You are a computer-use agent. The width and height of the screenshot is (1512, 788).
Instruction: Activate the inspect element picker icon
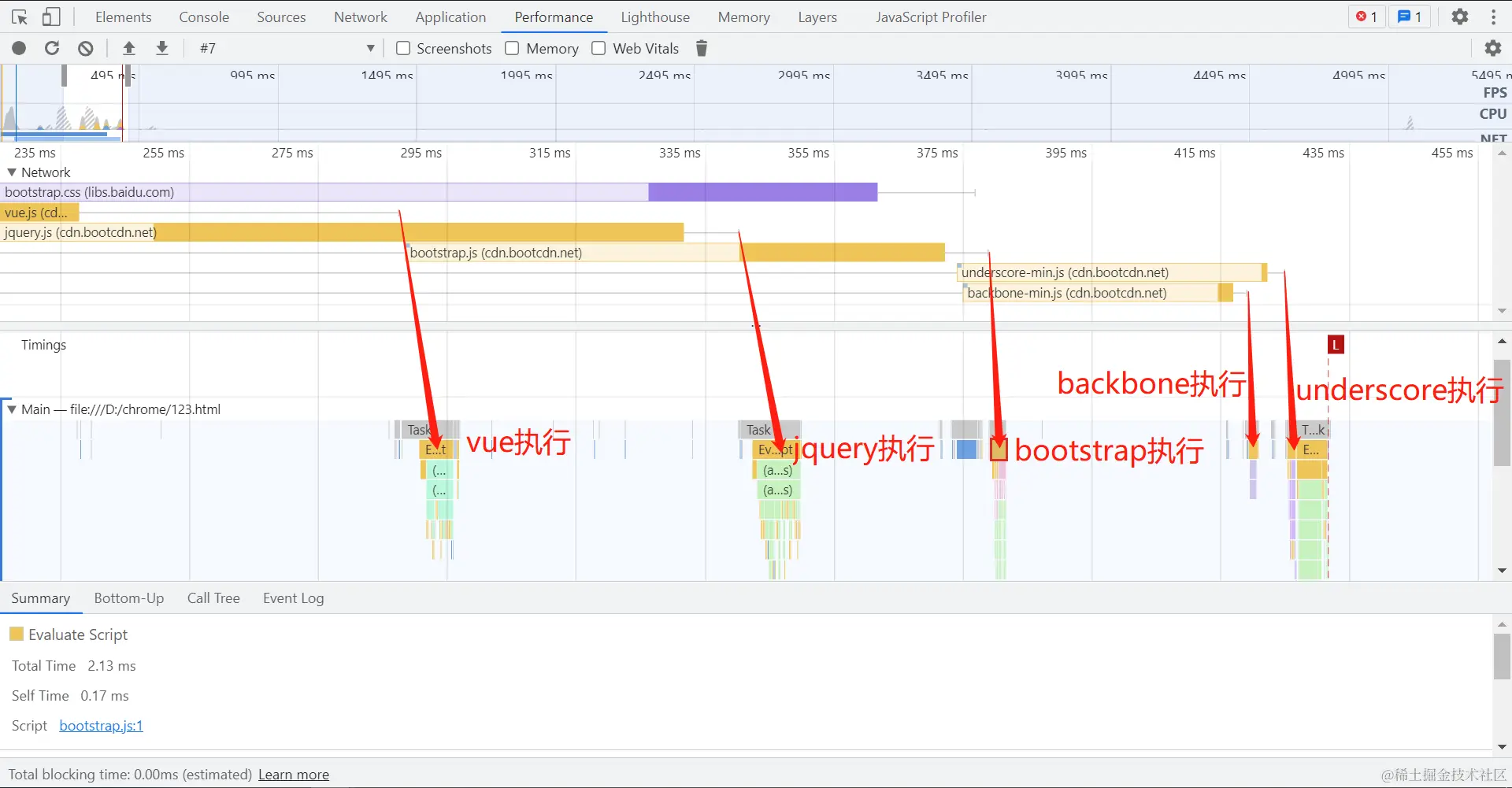[x=20, y=17]
